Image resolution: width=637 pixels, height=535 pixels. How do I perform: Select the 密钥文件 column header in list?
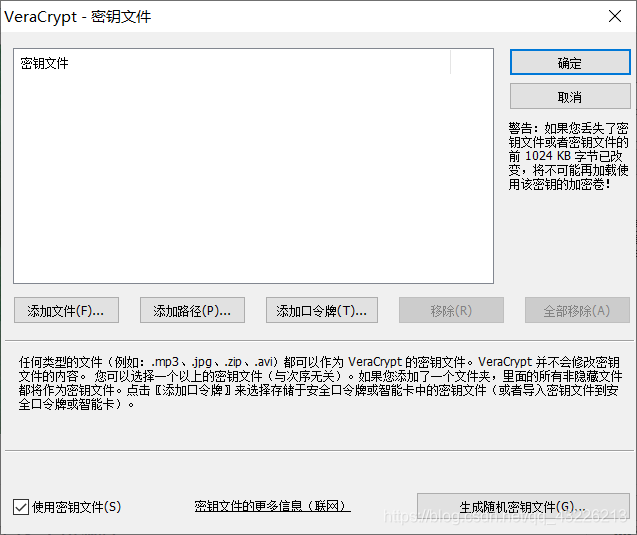[232, 63]
